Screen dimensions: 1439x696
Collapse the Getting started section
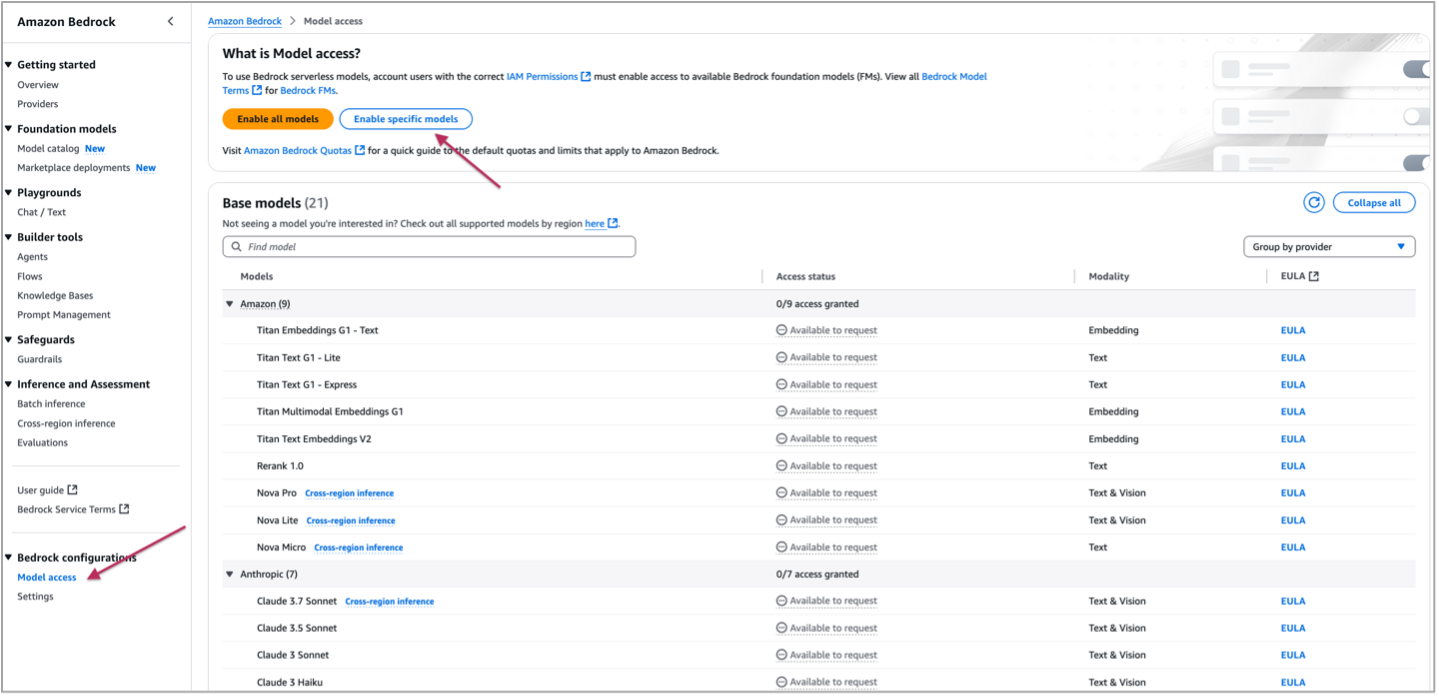pos(9,65)
